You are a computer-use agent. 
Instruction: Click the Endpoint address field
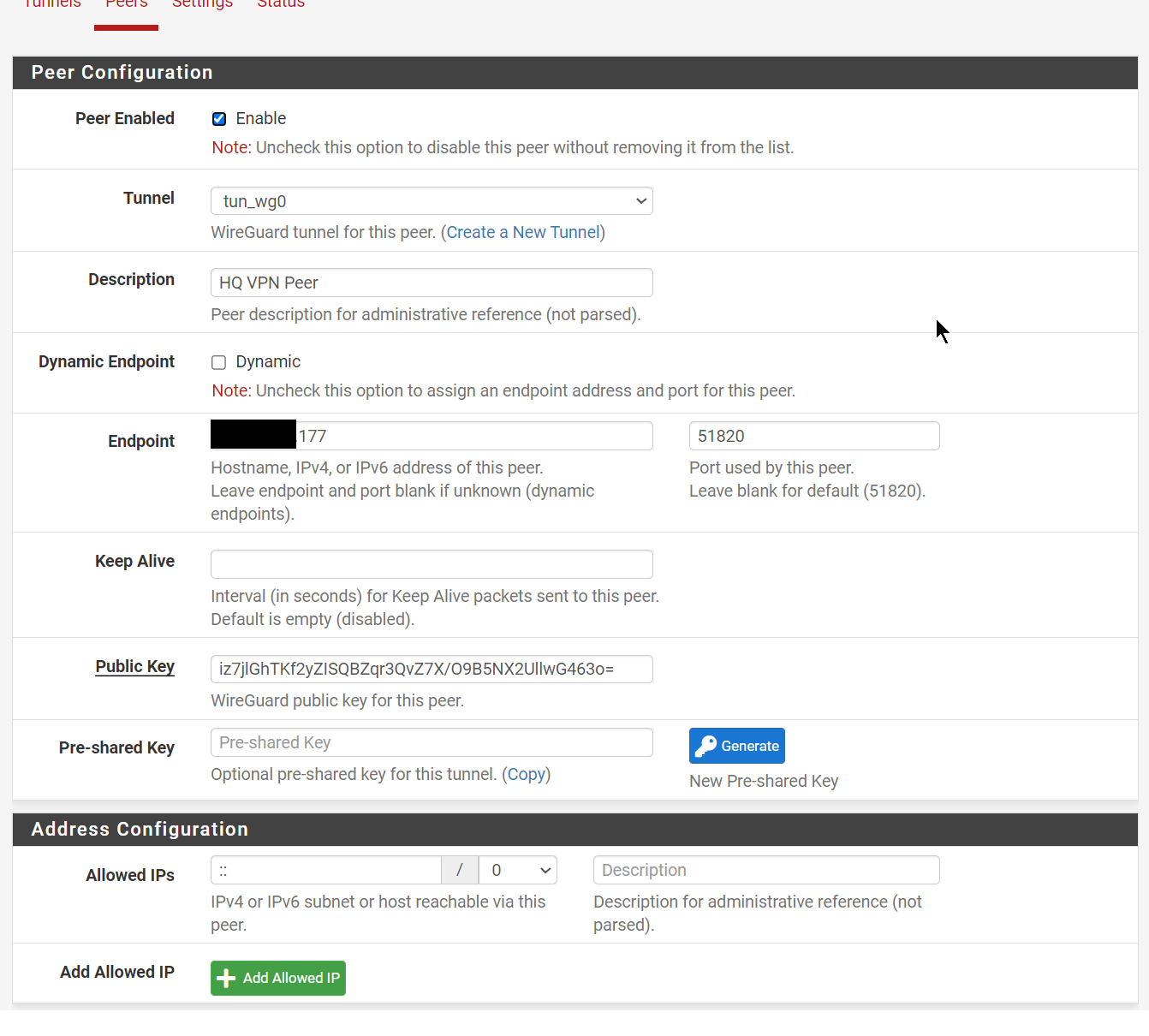coord(432,436)
